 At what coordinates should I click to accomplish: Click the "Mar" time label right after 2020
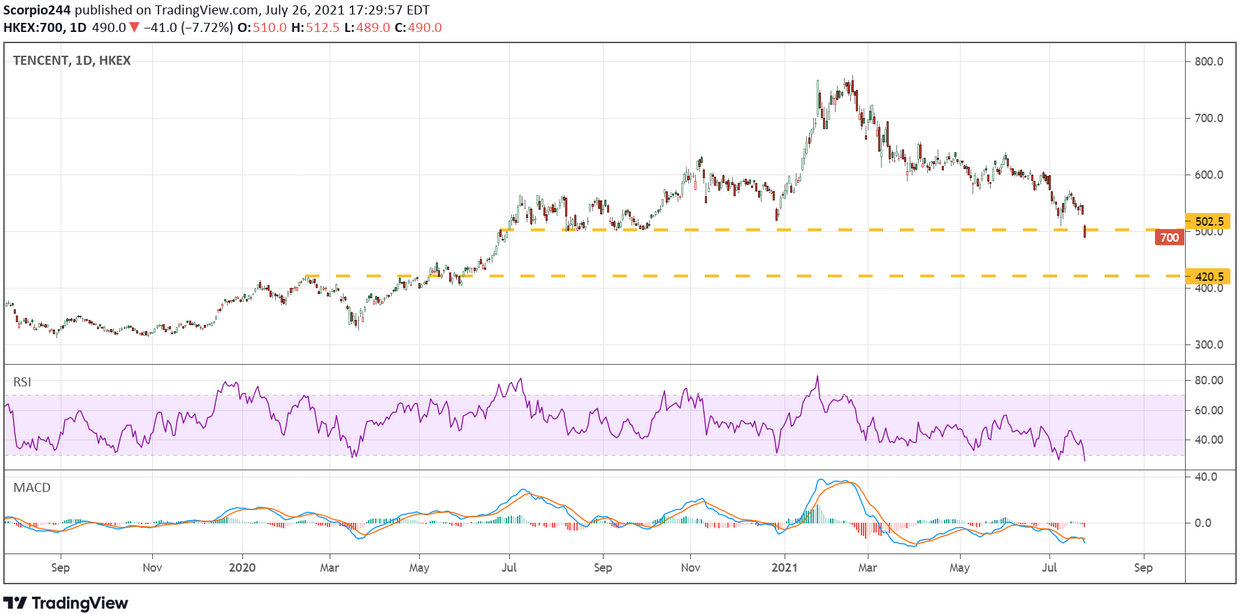coord(331,567)
